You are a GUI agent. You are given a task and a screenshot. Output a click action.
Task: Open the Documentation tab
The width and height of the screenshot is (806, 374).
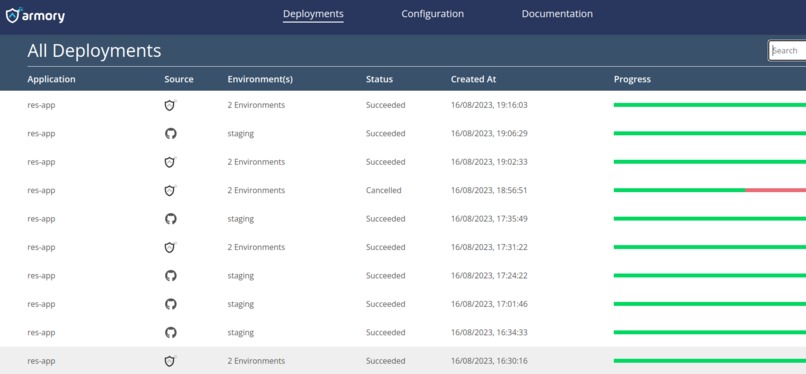[x=557, y=14]
